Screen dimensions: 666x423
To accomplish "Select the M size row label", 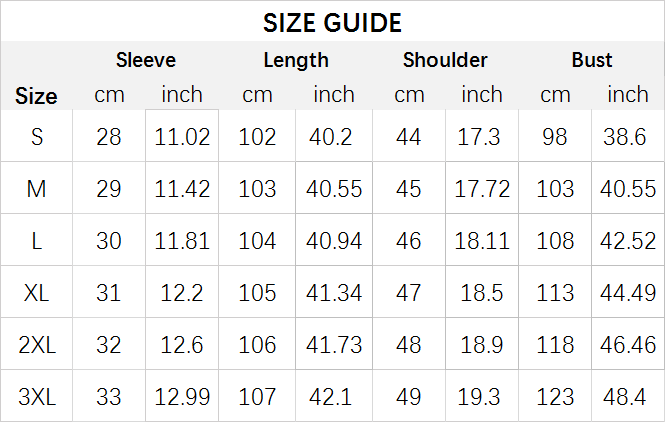I will point(37,189).
